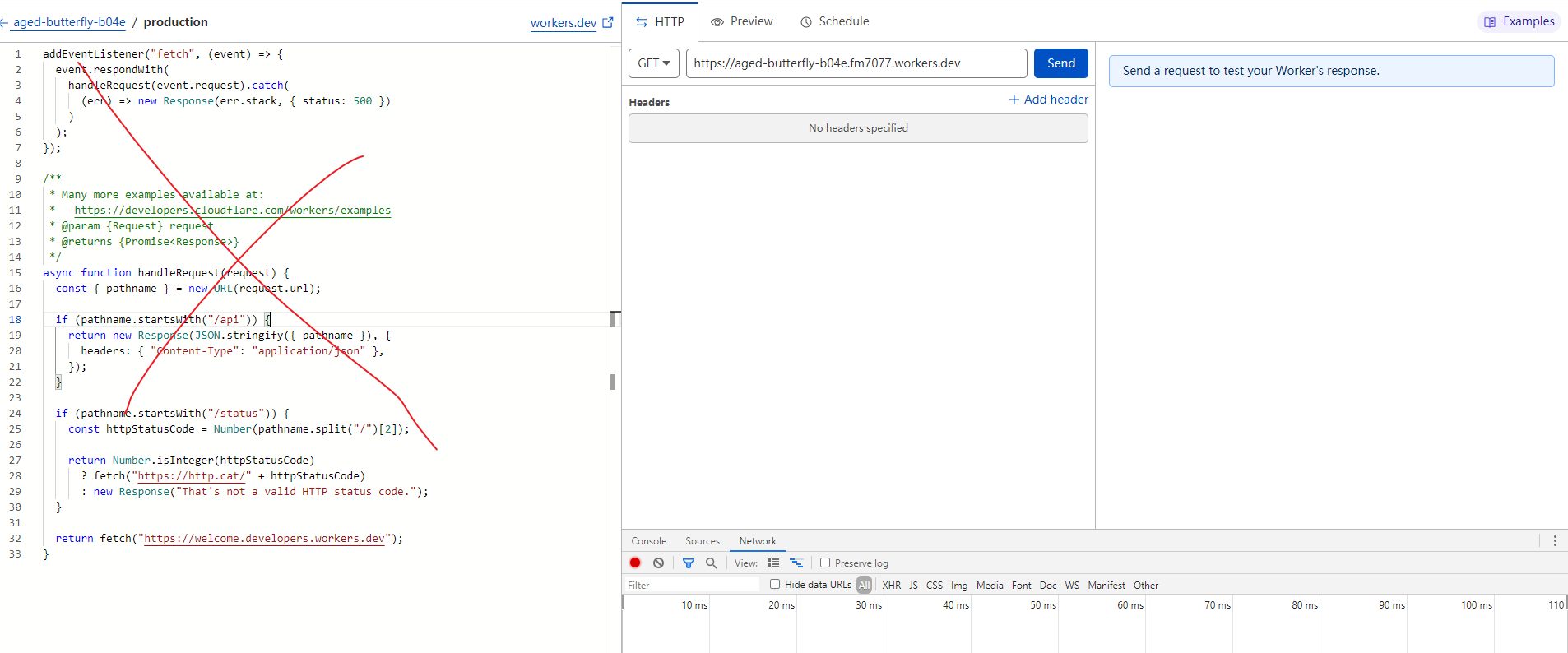This screenshot has width=1568, height=653.
Task: Switch to the Preview tab
Action: 742,21
